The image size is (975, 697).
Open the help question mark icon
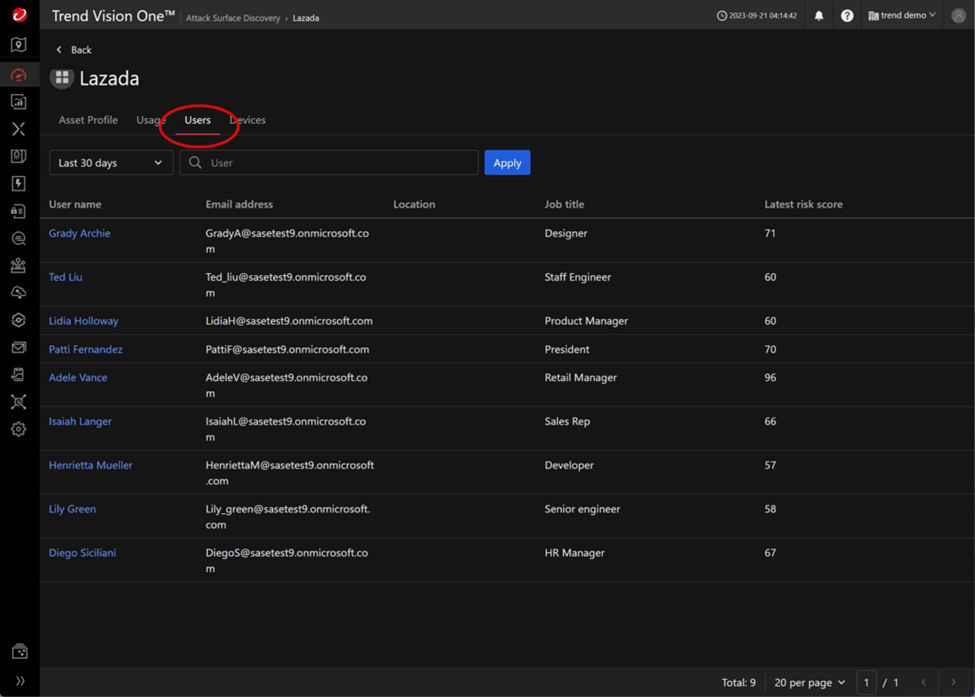coord(847,16)
